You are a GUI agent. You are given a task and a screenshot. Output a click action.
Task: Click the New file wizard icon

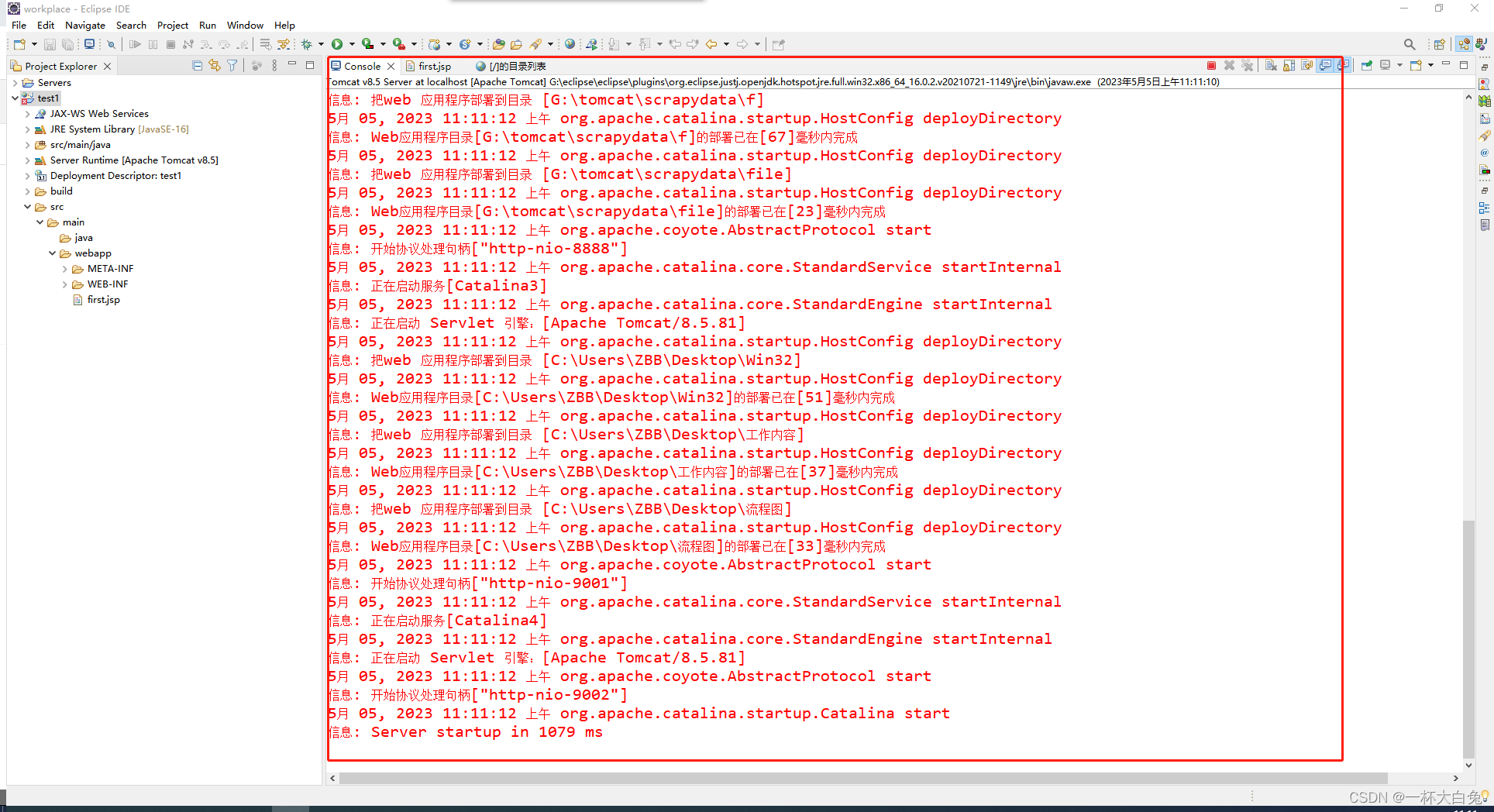pyautogui.click(x=19, y=44)
